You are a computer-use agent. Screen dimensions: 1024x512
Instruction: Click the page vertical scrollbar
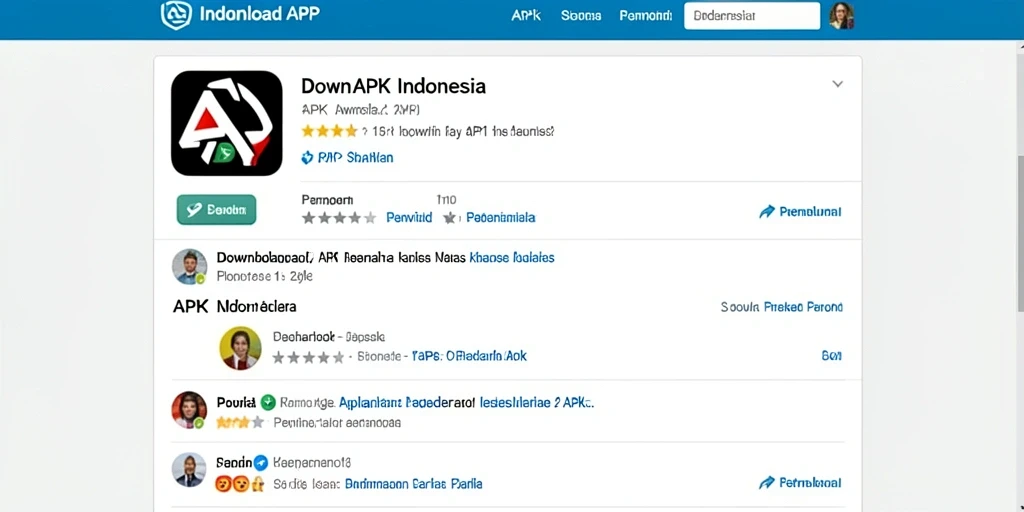pos(1020,235)
